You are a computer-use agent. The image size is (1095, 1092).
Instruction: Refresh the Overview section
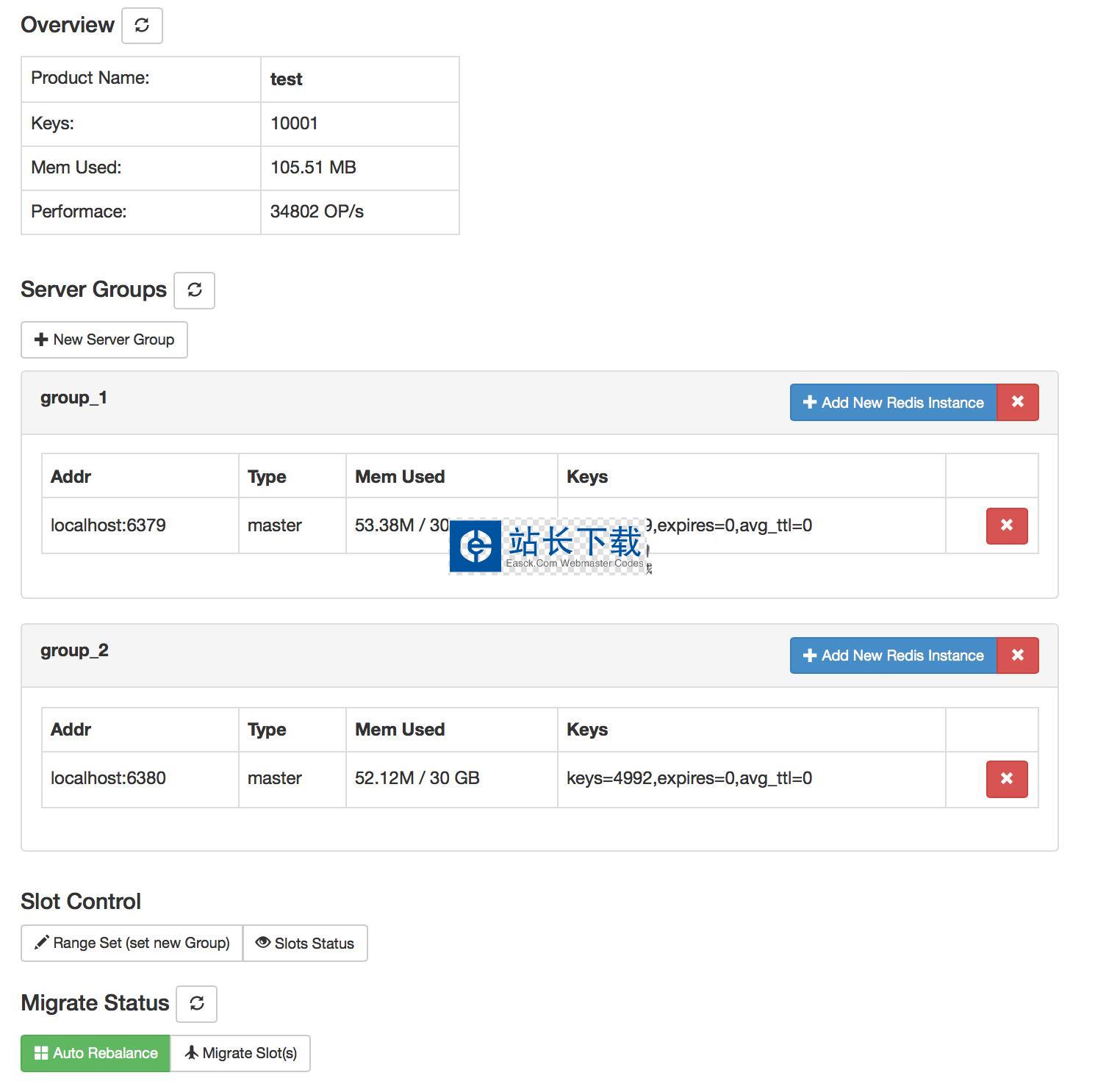tap(142, 26)
